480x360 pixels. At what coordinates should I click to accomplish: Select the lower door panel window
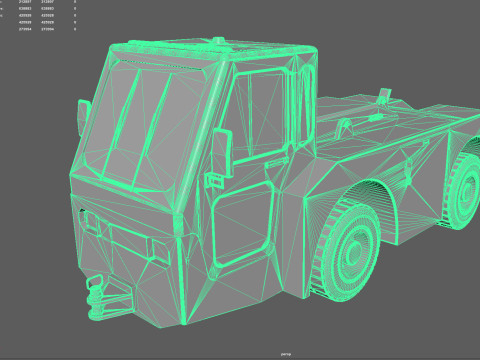tap(242, 224)
